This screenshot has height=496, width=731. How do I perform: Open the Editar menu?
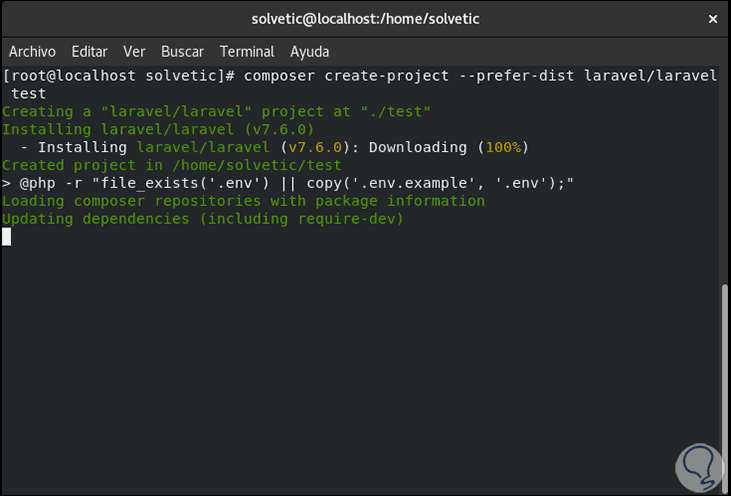point(89,51)
